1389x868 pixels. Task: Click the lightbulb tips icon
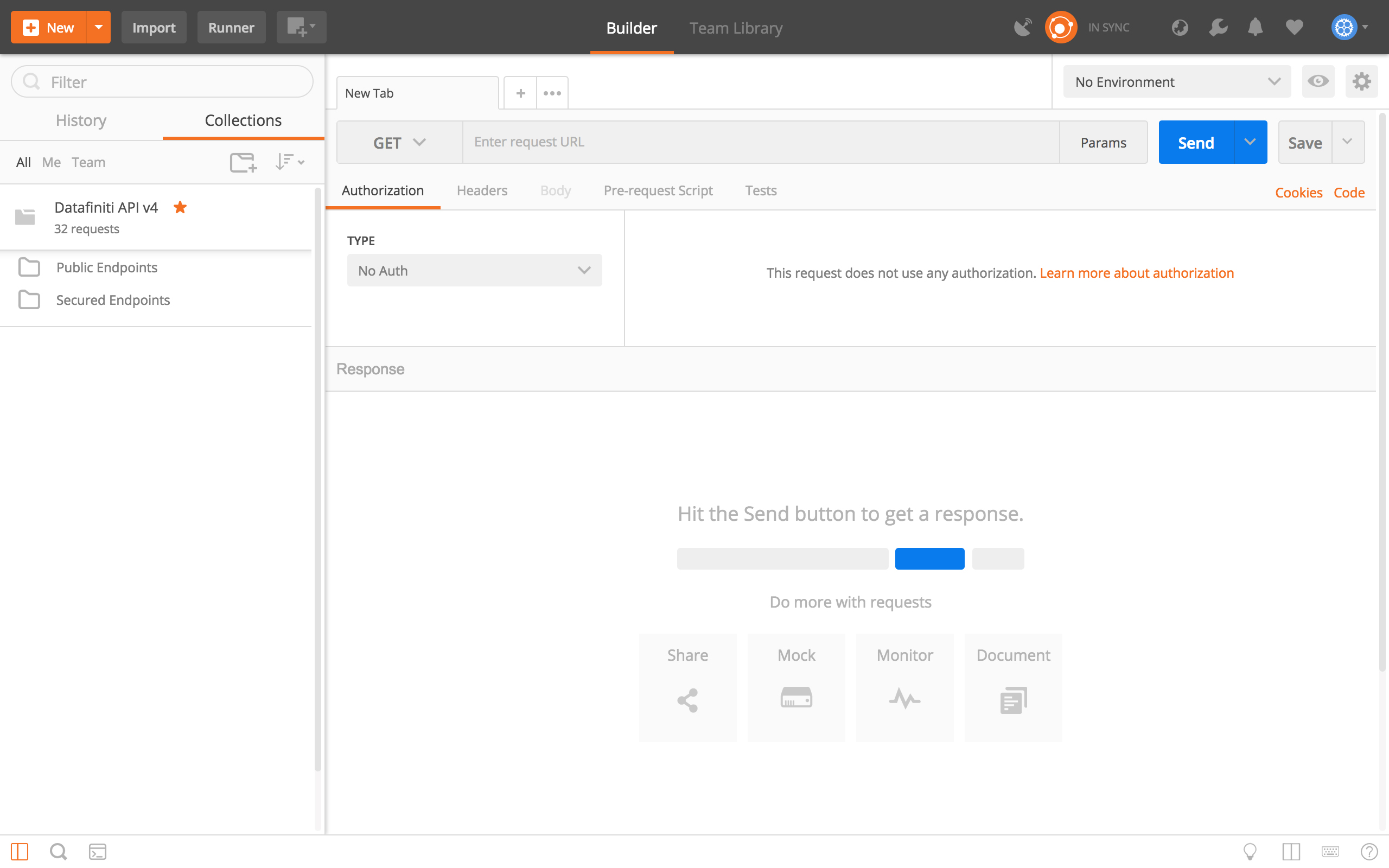click(x=1250, y=851)
